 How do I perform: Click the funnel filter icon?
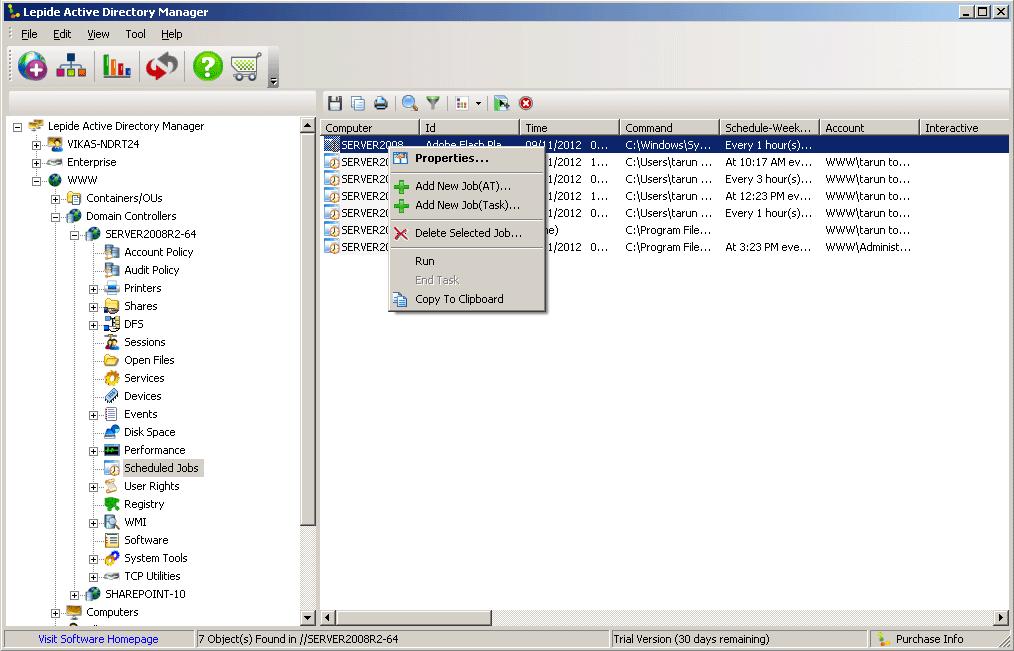pyautogui.click(x=433, y=103)
